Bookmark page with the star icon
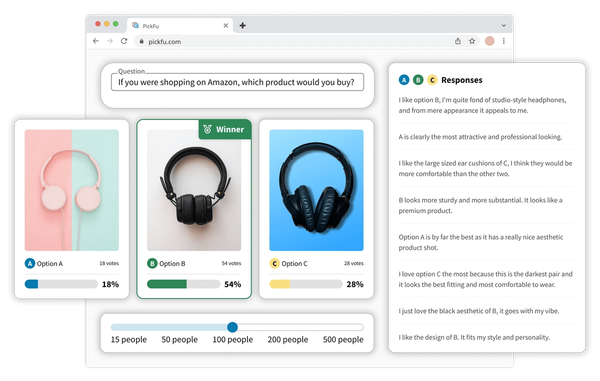The height and width of the screenshot is (381, 600). click(472, 41)
